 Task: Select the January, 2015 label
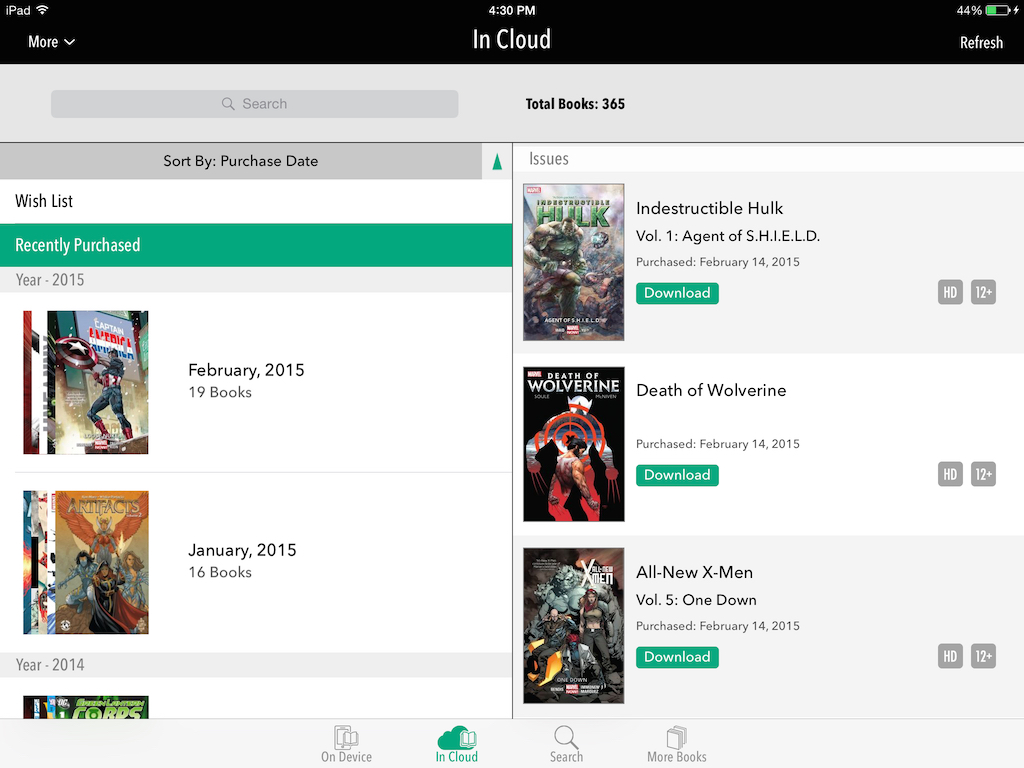242,551
